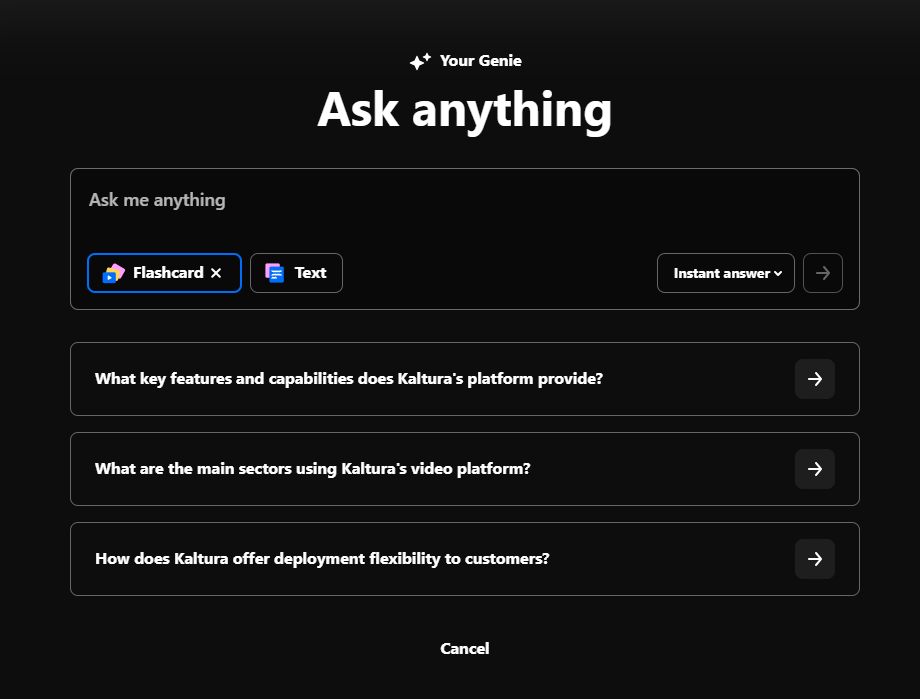Ask about main sectors using Kaltura's platform
920x699 pixels.
465,469
